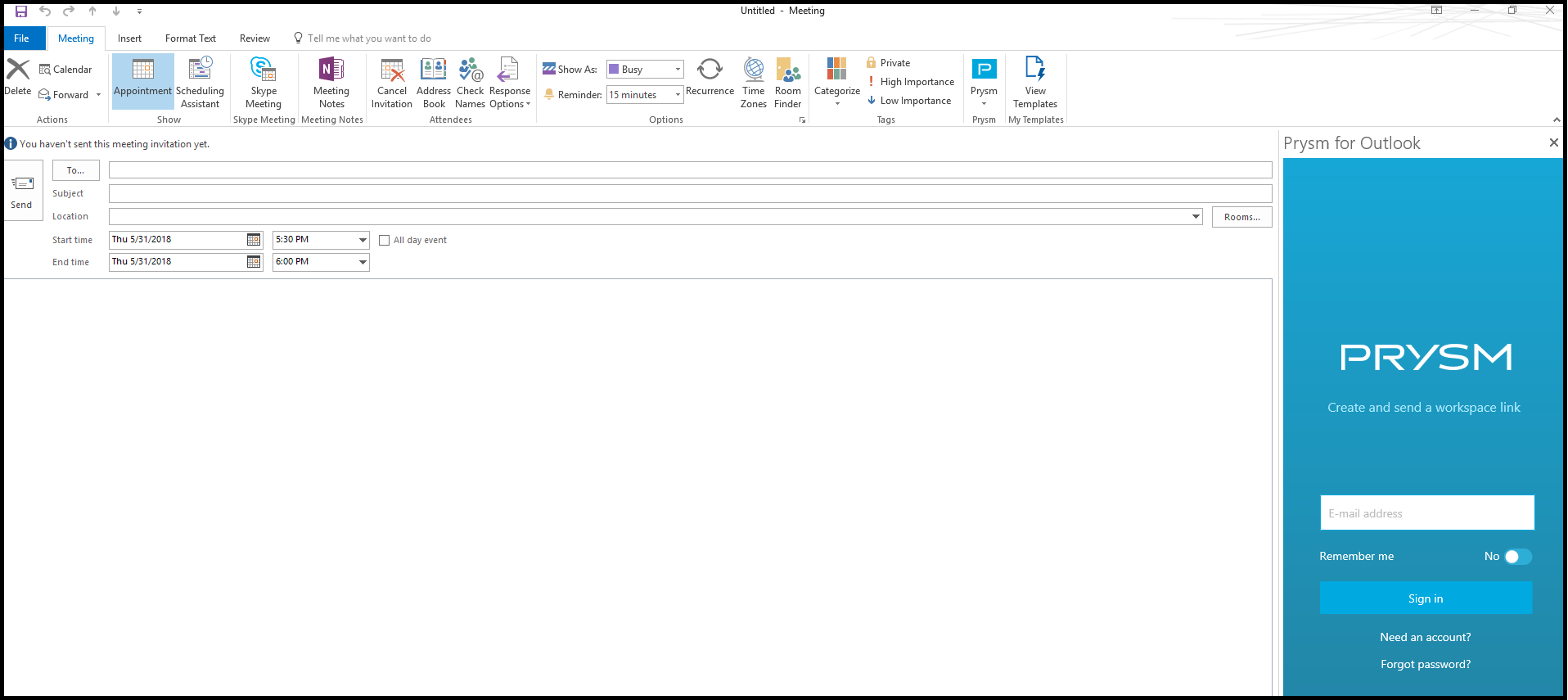This screenshot has width=1568, height=700.
Task: Click the Save icon in quick access toolbar
Action: click(x=21, y=11)
